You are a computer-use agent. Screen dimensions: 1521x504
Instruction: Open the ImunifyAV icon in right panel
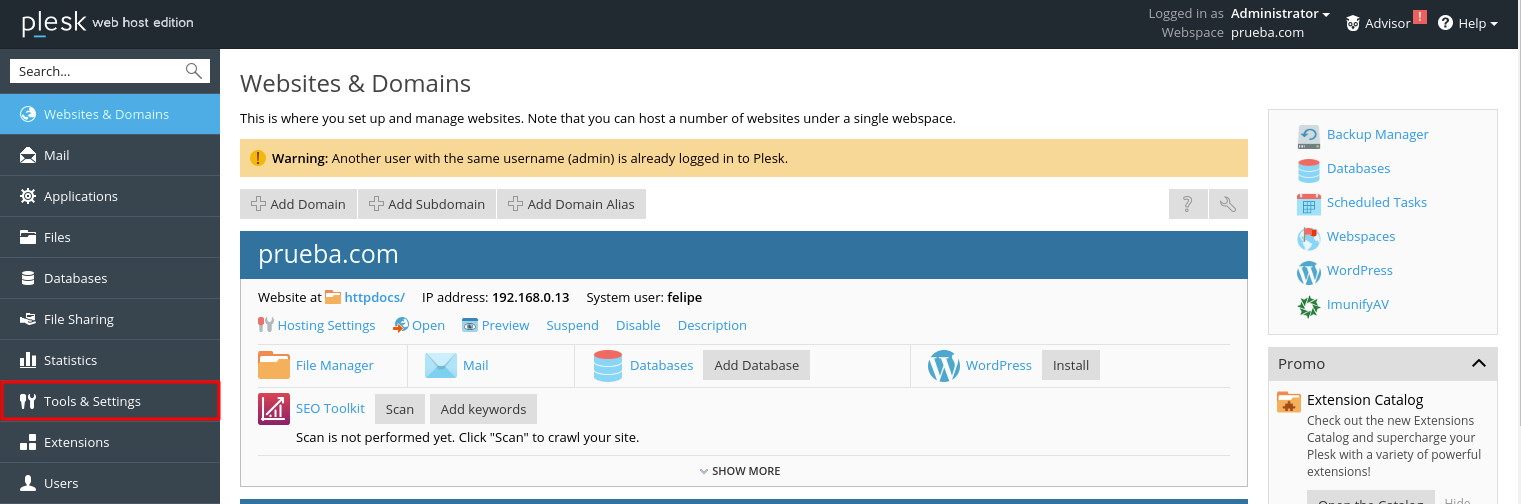point(1308,305)
